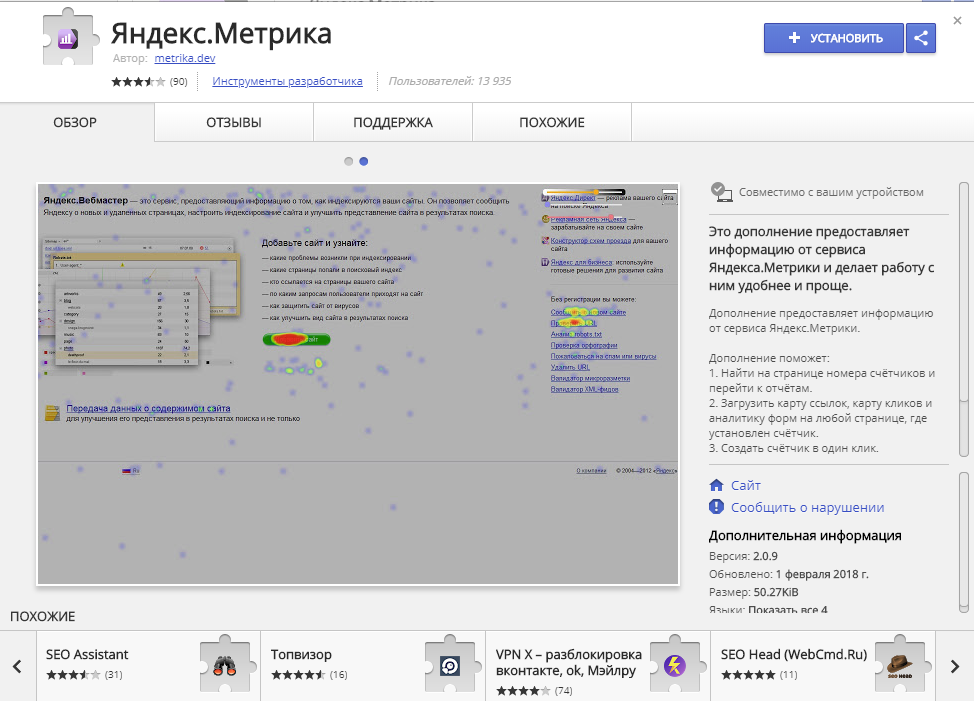974x701 pixels.
Task: Click Обновлено: 1 февраля 2018 г. text
Action: 788,574
